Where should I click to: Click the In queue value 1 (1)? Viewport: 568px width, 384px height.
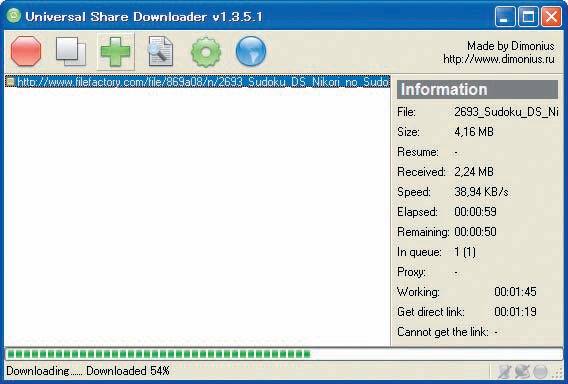pos(465,252)
